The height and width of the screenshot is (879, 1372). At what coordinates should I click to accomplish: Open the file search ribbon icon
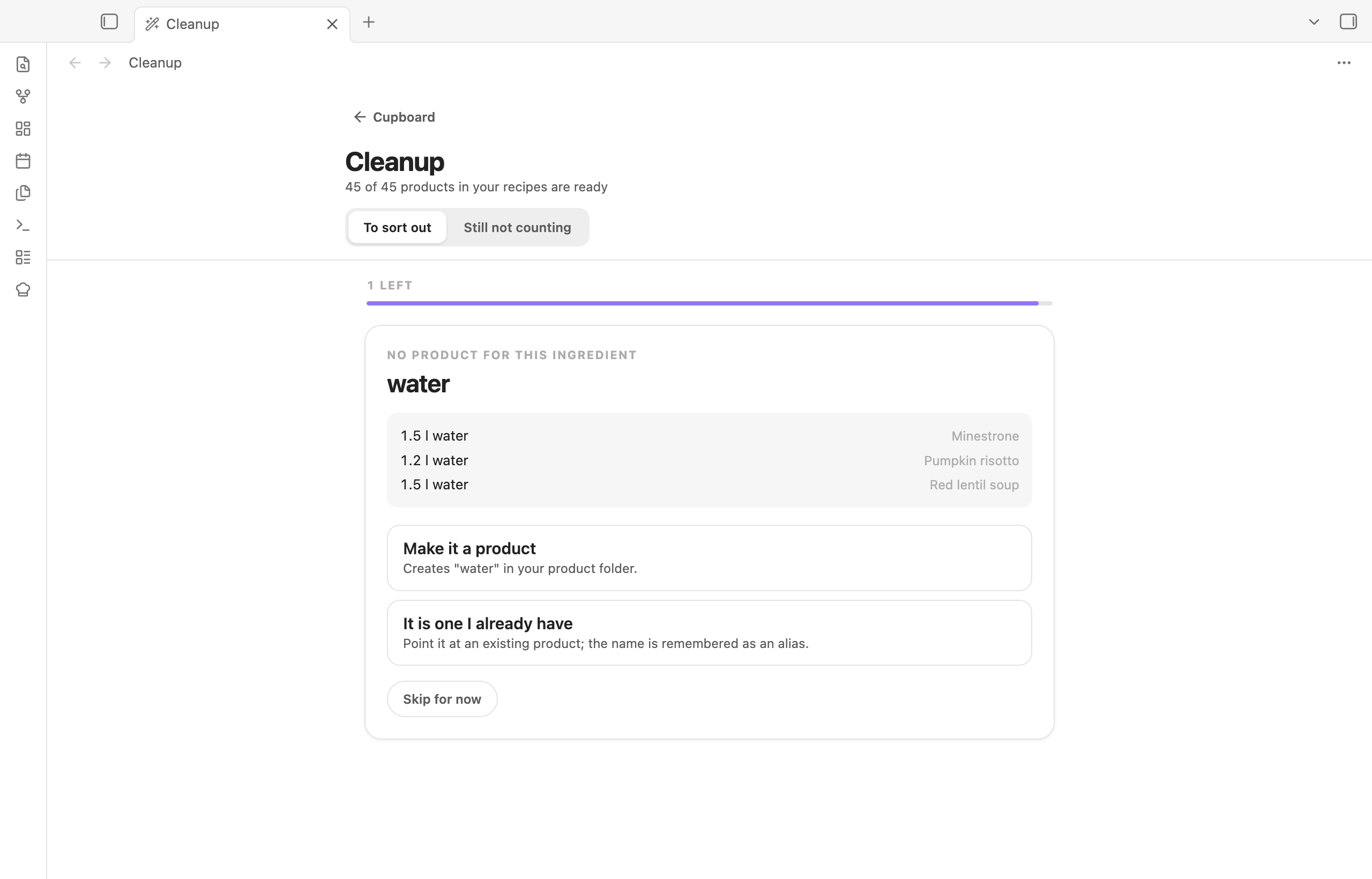coord(23,64)
